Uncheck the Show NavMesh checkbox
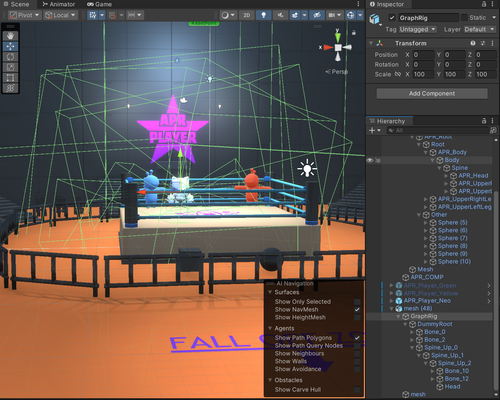 pyautogui.click(x=357, y=309)
